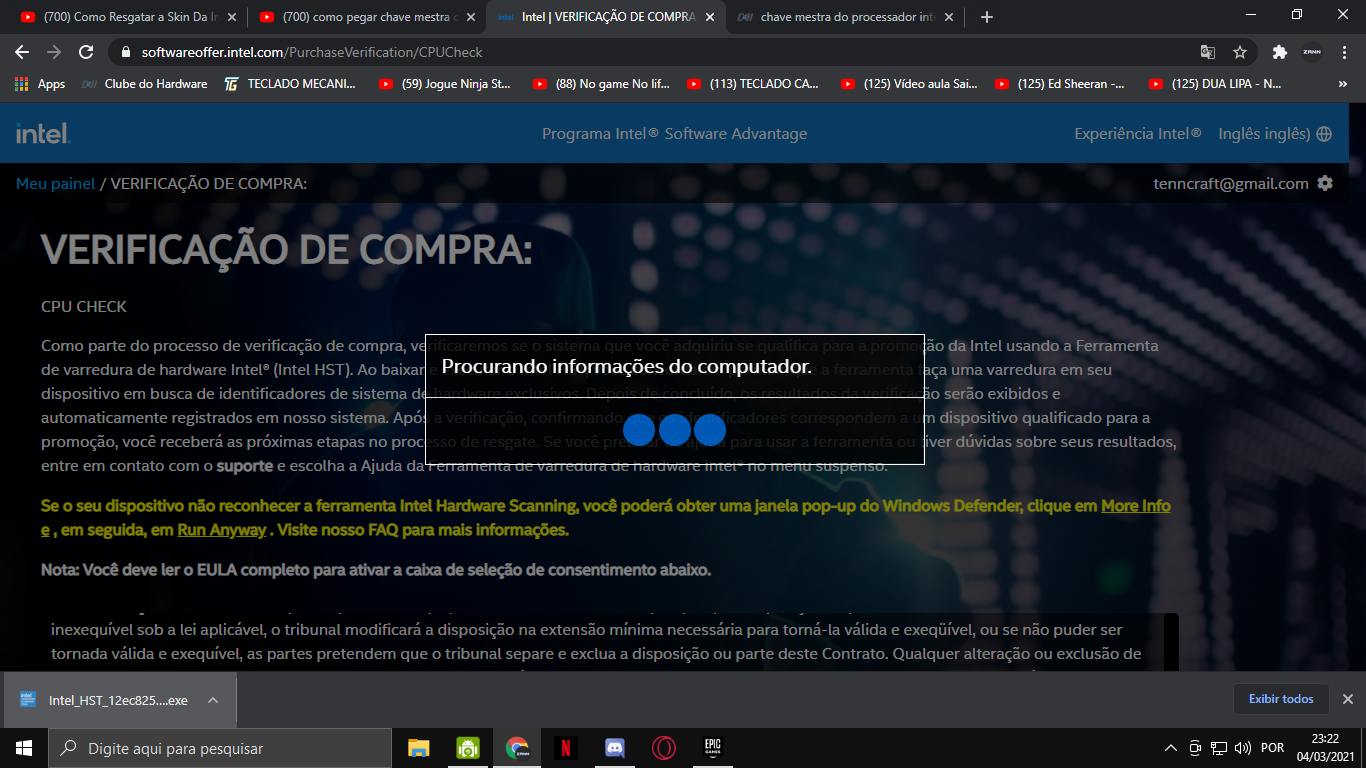
Task: Open Google Translate page icon
Action: point(1208,52)
